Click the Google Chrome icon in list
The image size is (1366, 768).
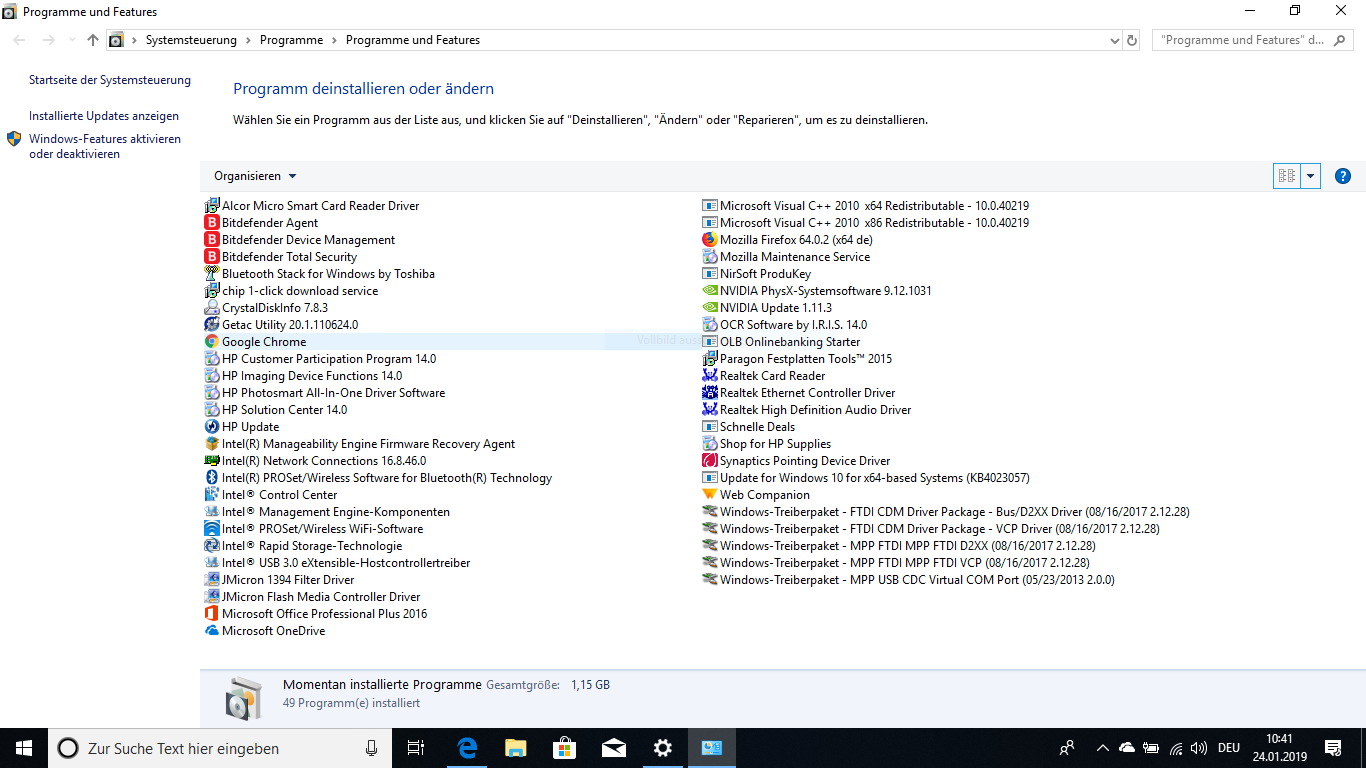click(x=211, y=342)
